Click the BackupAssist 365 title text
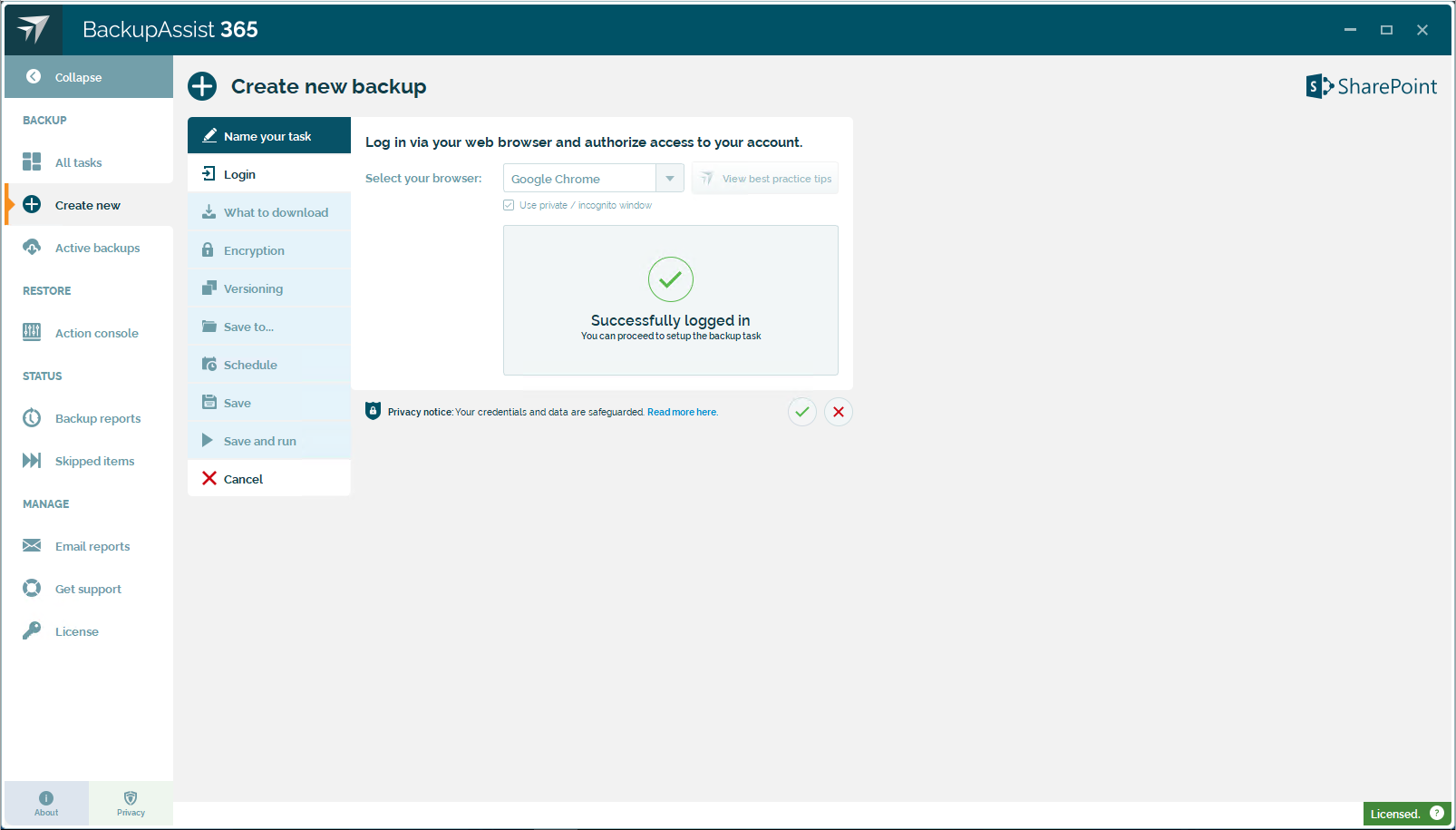Screen dimensions: 1456x830 tap(170, 30)
